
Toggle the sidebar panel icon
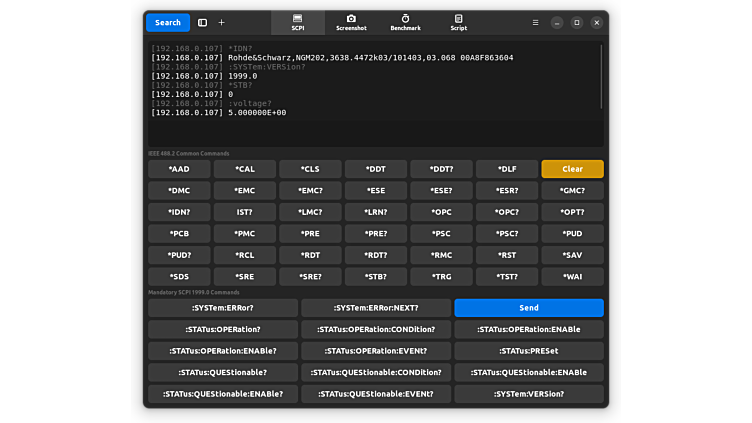click(202, 22)
